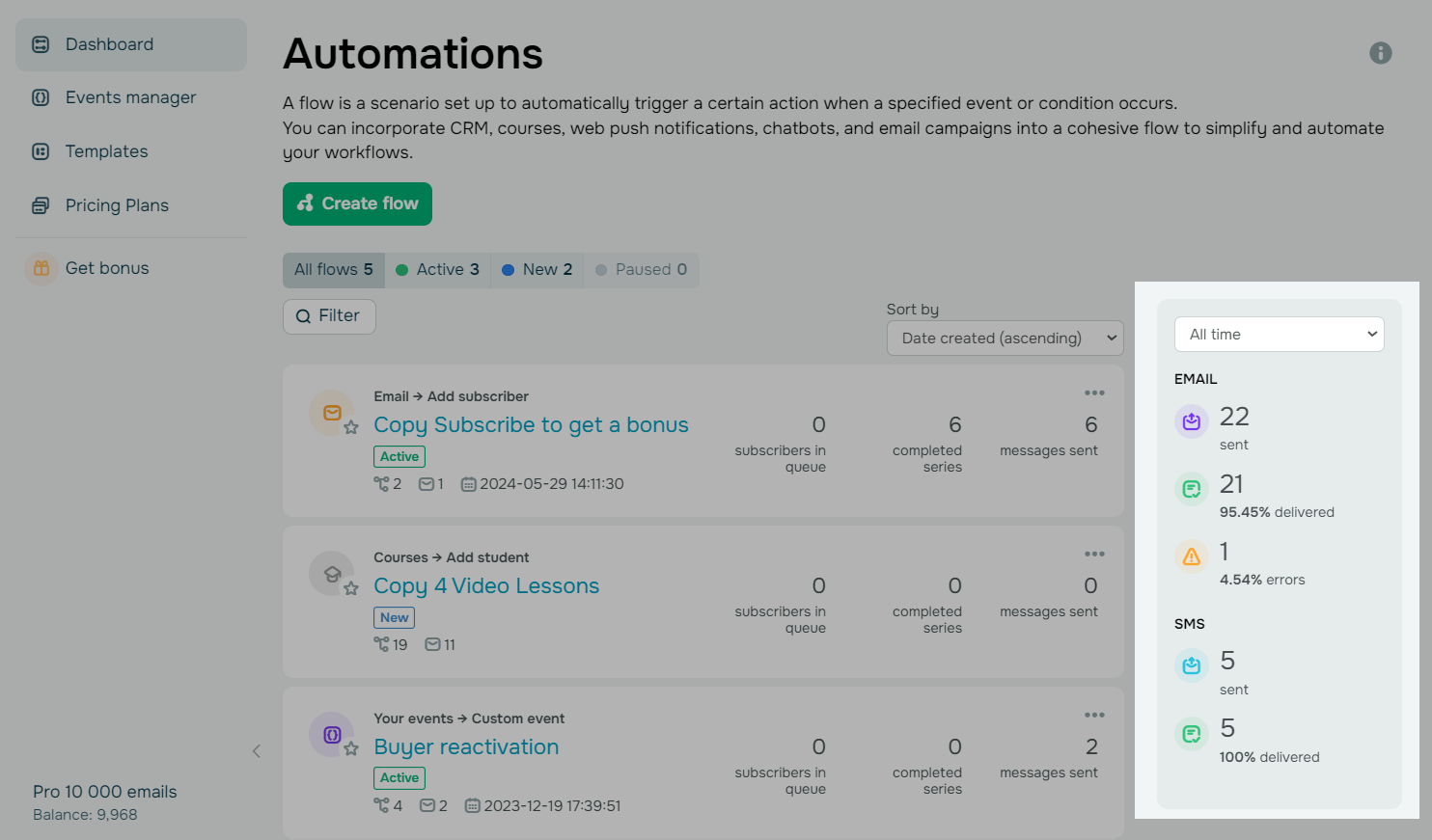Collapse the sidebar with the chevron

click(x=257, y=751)
